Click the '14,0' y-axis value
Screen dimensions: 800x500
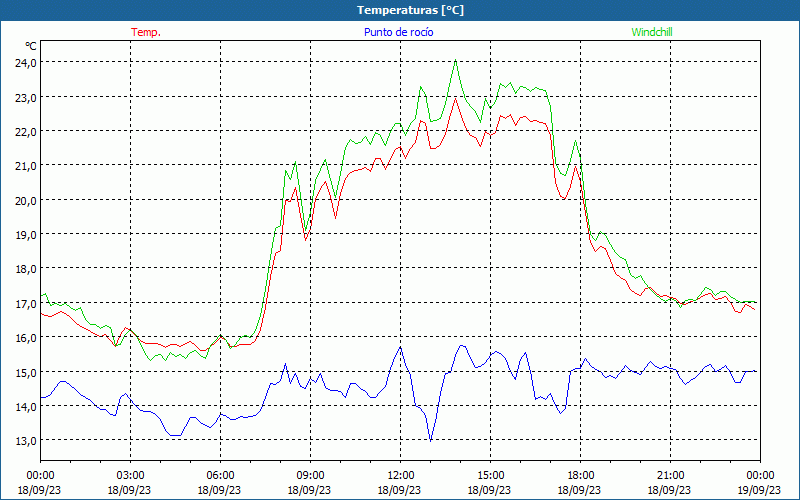pos(25,407)
